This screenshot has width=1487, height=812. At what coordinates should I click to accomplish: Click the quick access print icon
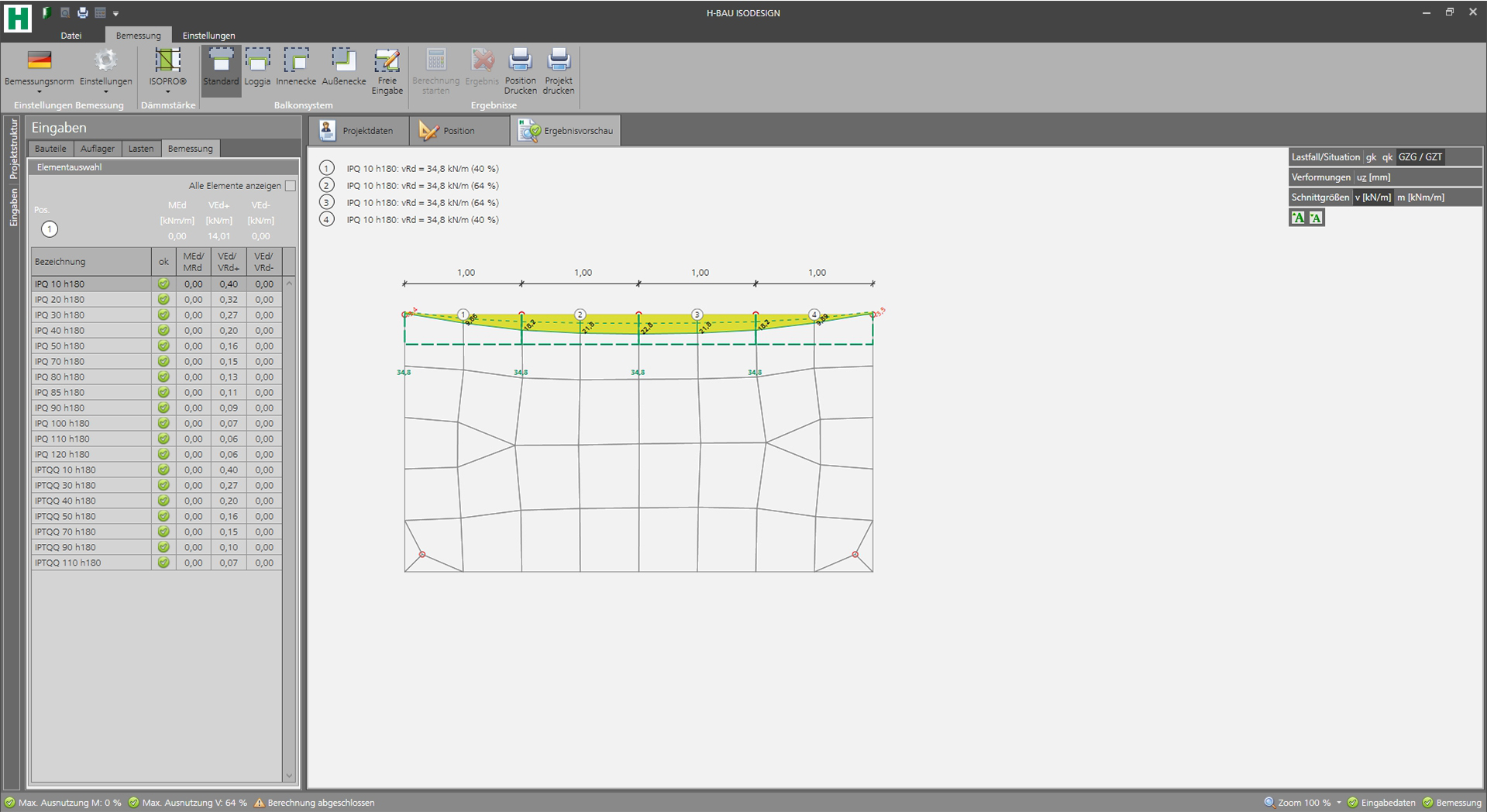(83, 13)
